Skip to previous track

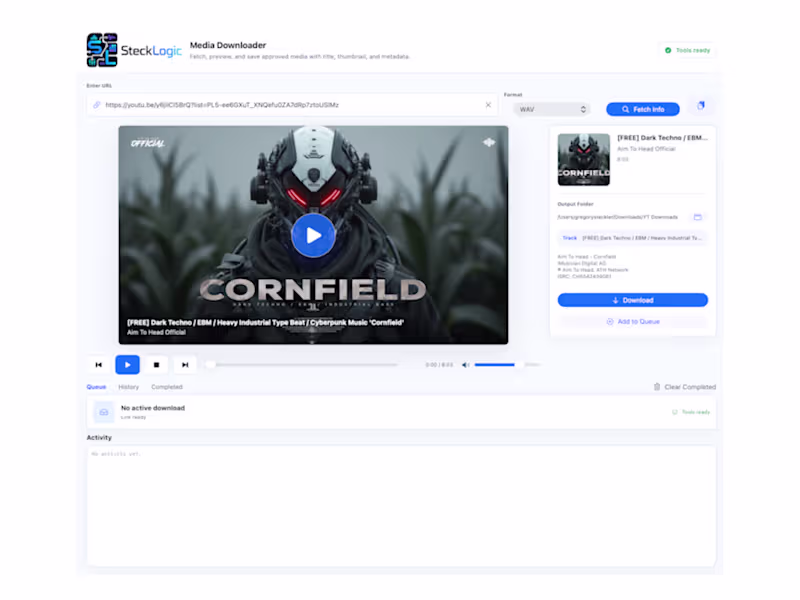98,365
